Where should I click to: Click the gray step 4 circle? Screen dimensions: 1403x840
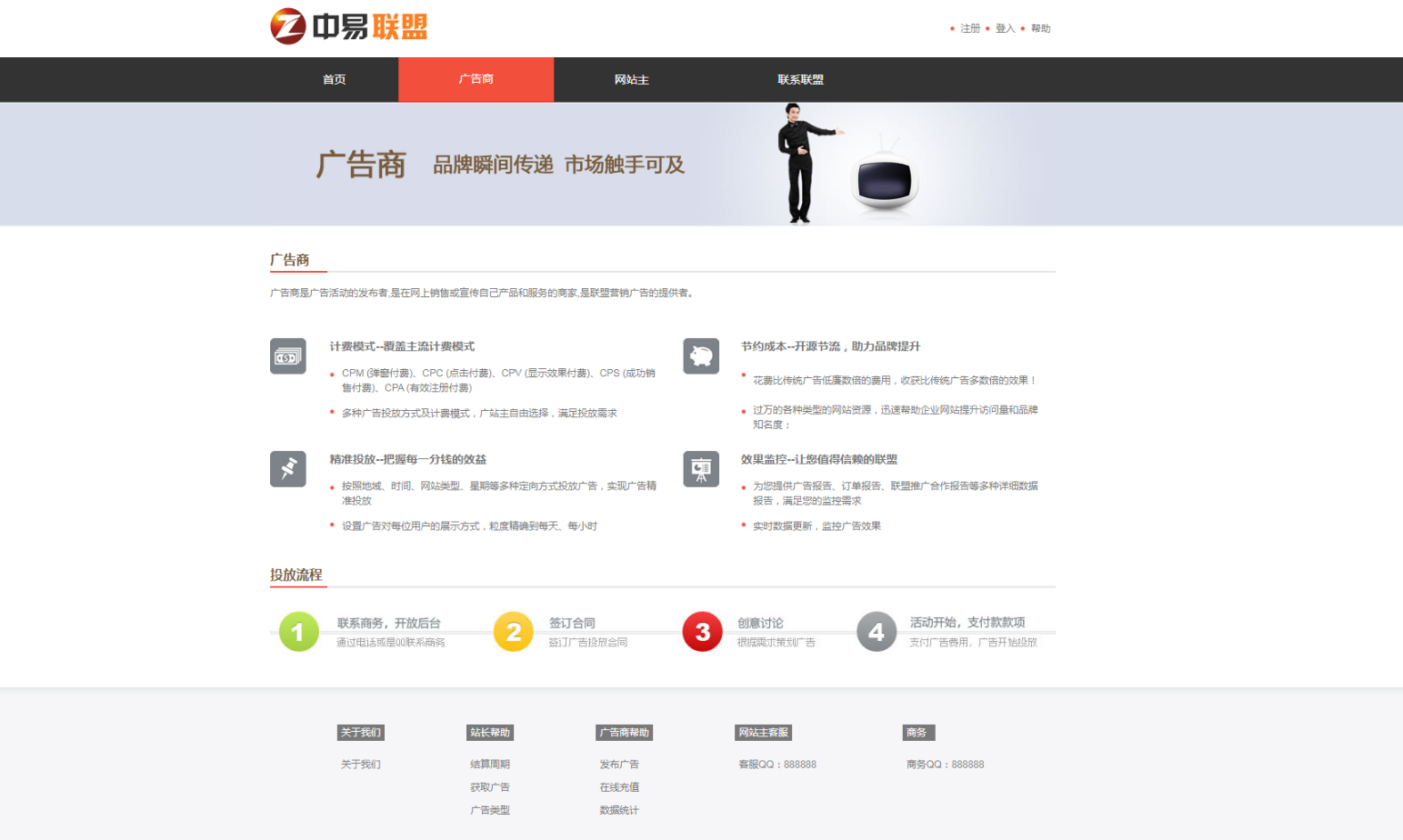[877, 632]
